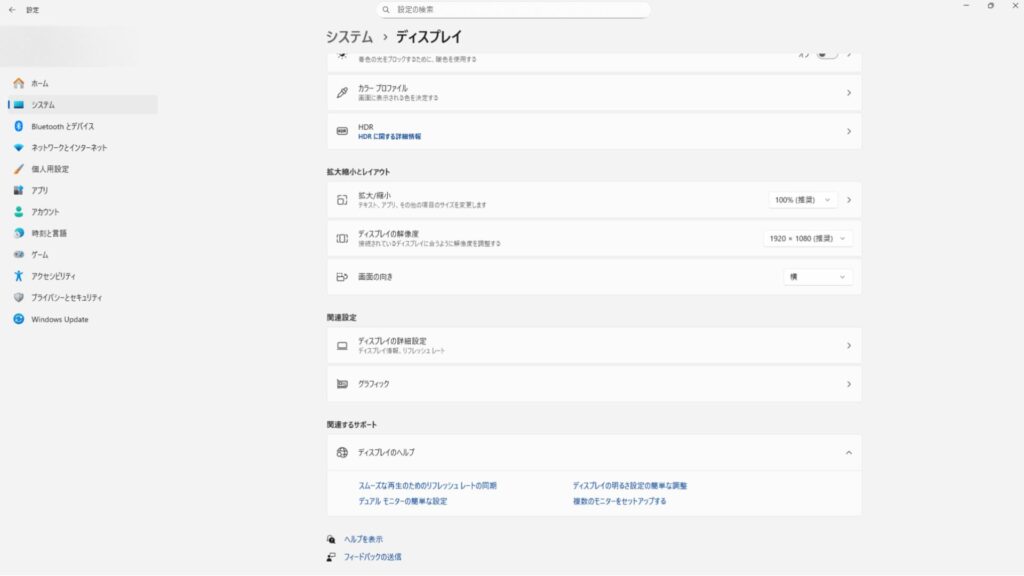Collapse the ディスプレイのヘルプ section
1024x576 pixels.
tap(848, 453)
